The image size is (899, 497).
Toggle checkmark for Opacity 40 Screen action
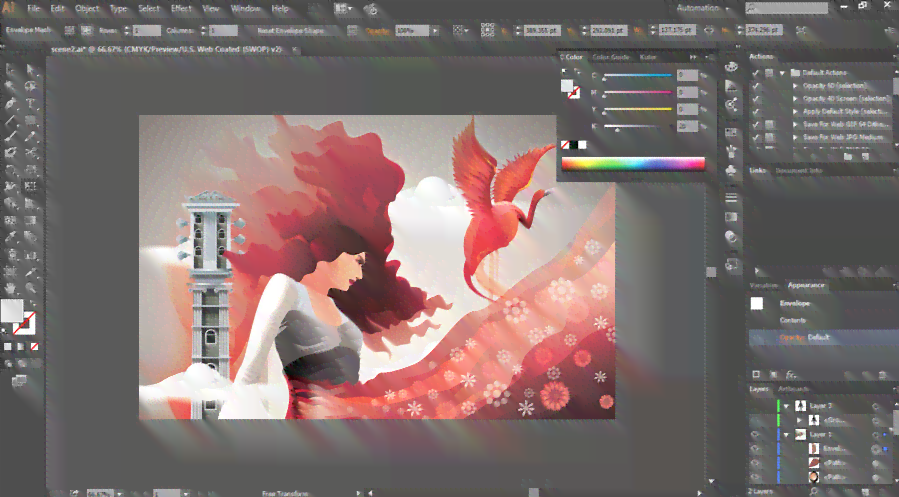coord(756,99)
